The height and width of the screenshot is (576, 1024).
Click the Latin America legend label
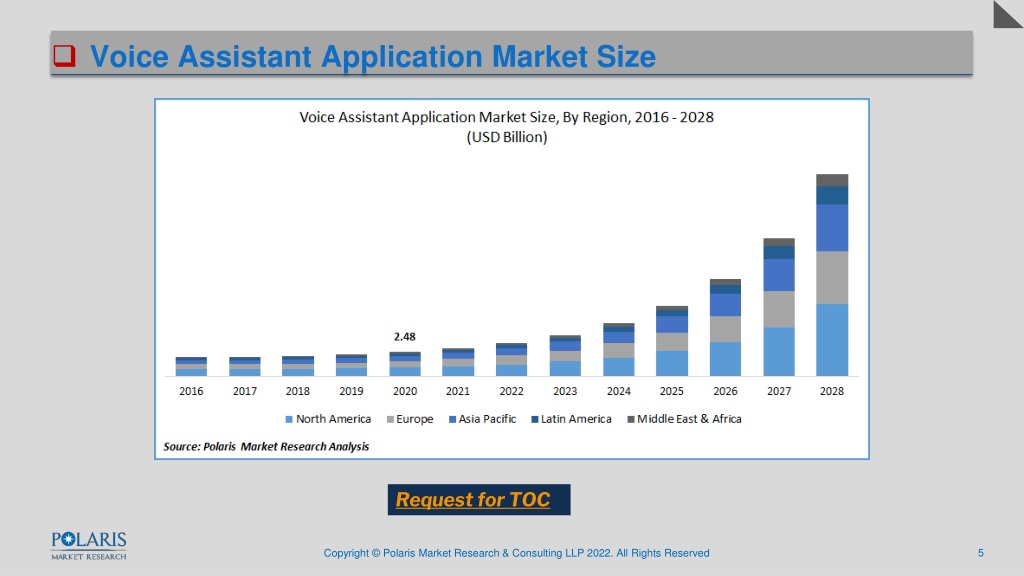point(576,419)
